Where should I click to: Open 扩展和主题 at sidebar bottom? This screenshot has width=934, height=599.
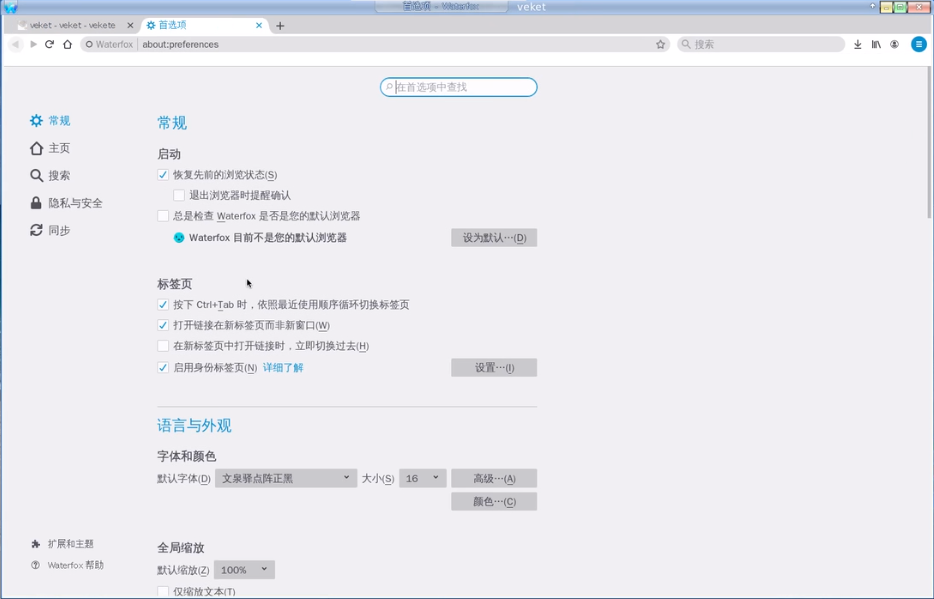(x=63, y=544)
